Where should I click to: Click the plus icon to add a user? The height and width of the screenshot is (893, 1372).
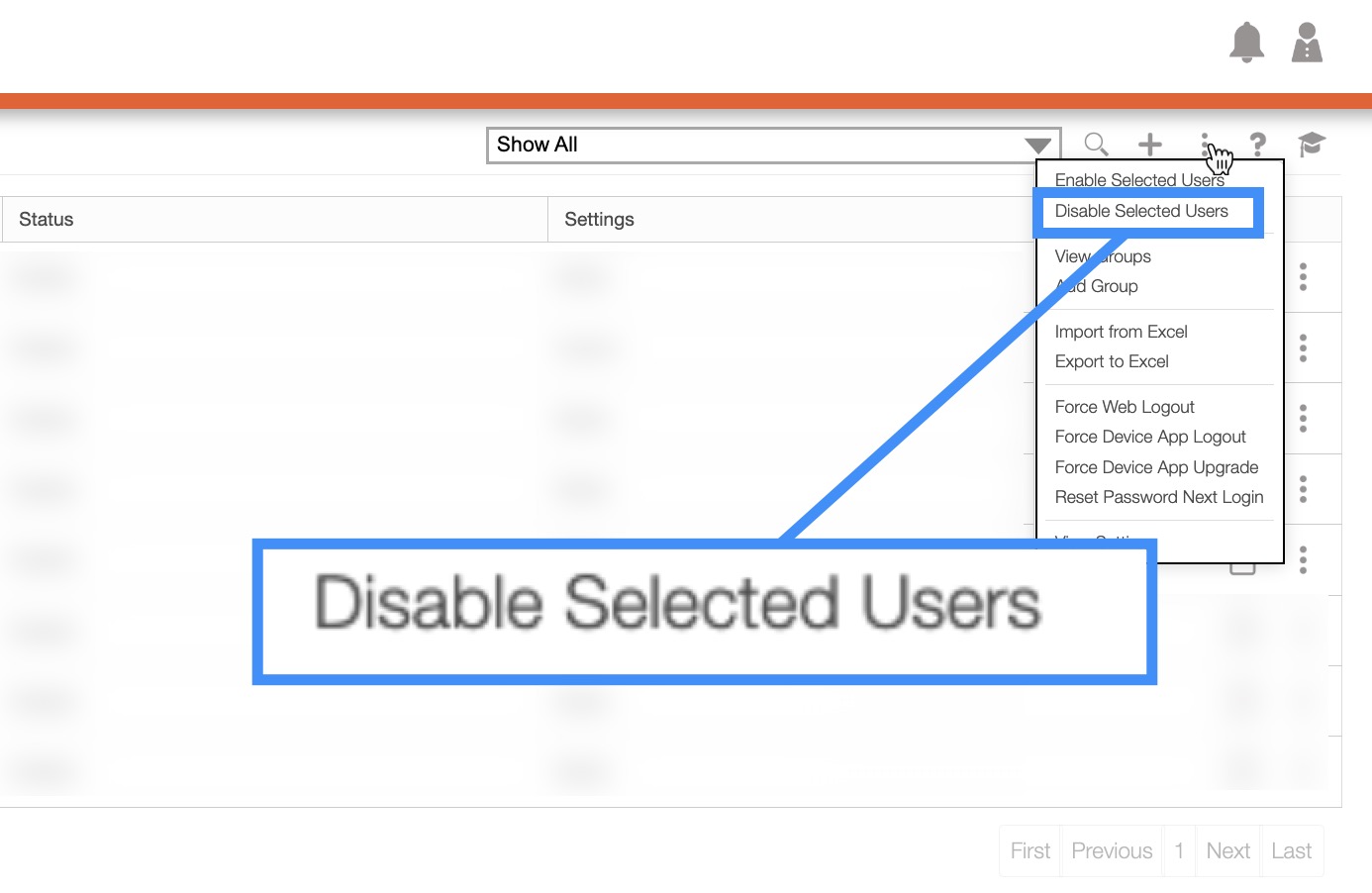(x=1149, y=145)
